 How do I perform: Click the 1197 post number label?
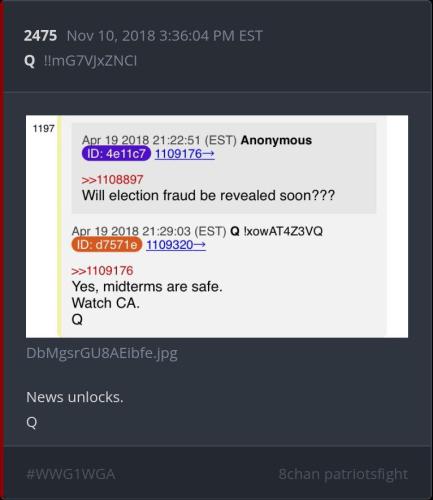tap(43, 128)
